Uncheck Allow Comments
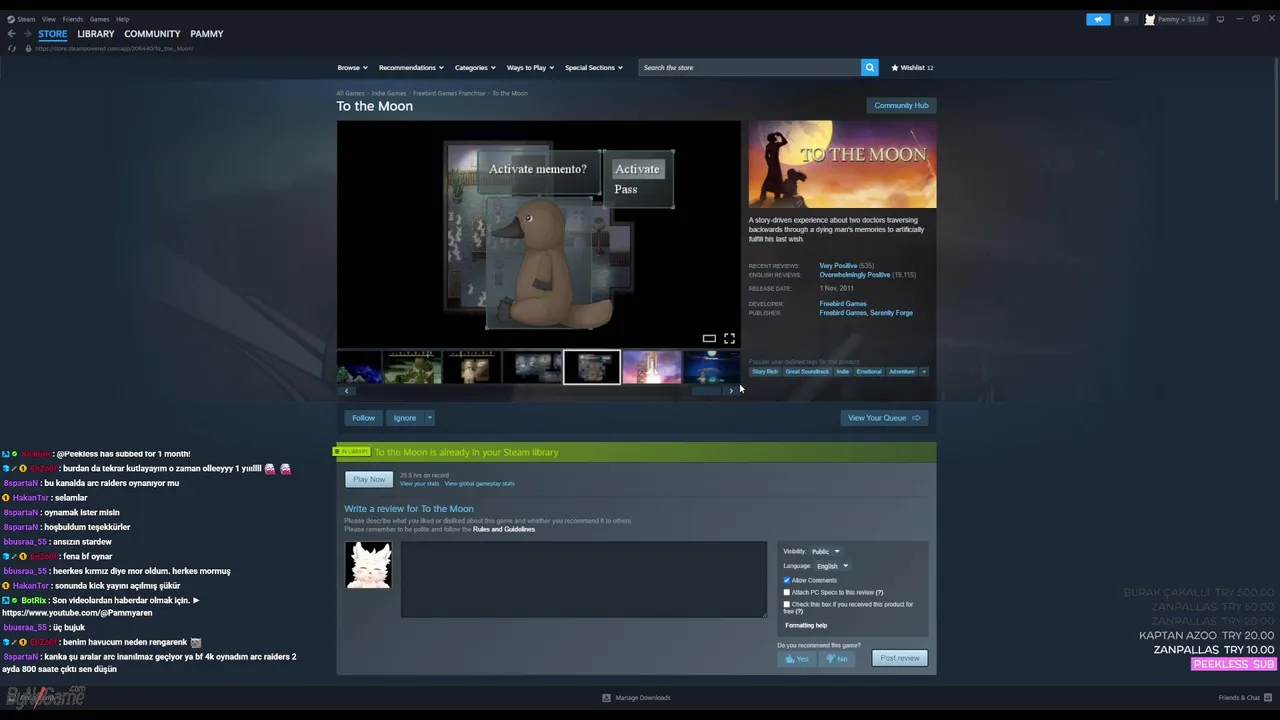The height and width of the screenshot is (720, 1280). coord(787,580)
